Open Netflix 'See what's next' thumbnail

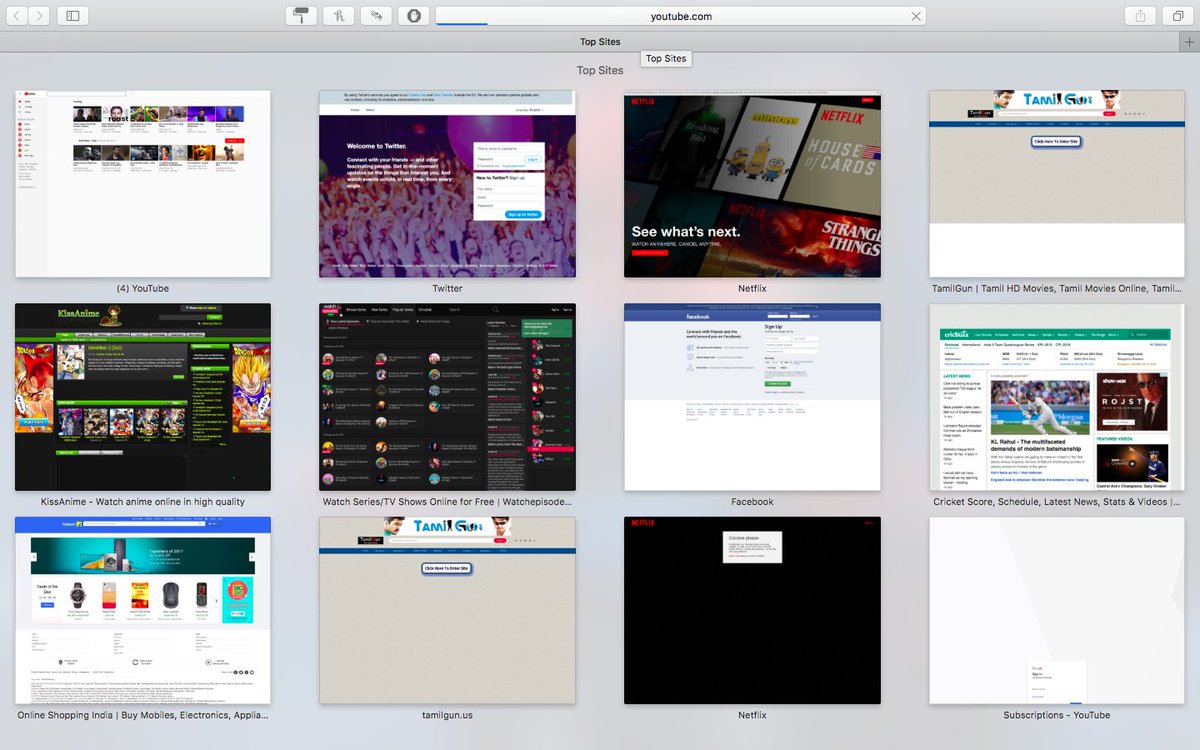tap(752, 184)
